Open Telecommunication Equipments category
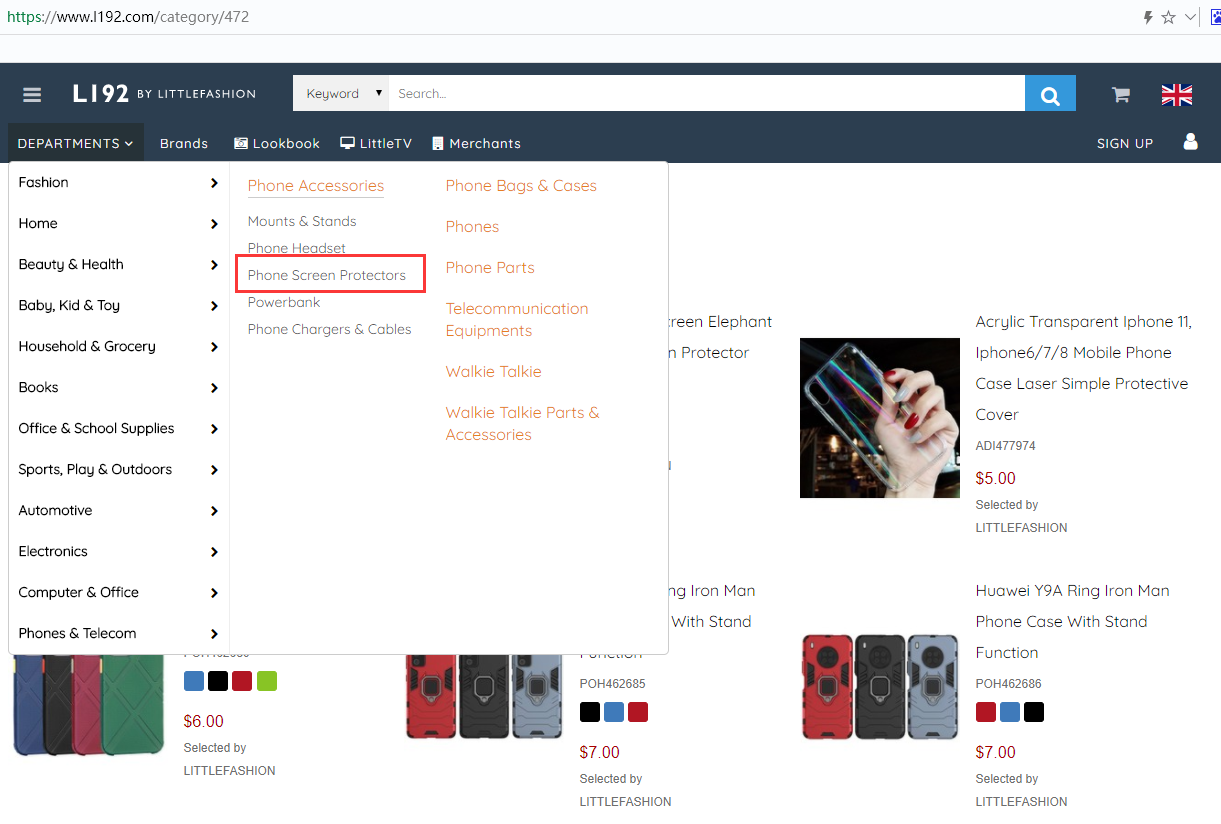Image resolution: width=1221 pixels, height=824 pixels. click(517, 320)
